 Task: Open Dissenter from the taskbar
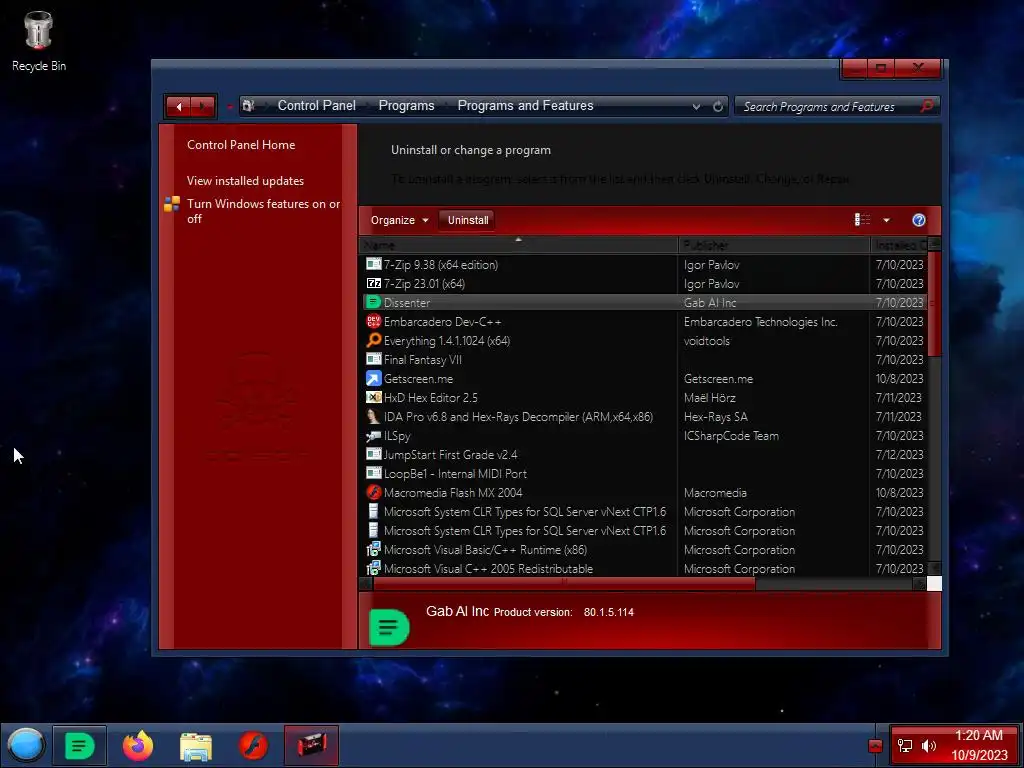tap(80, 745)
